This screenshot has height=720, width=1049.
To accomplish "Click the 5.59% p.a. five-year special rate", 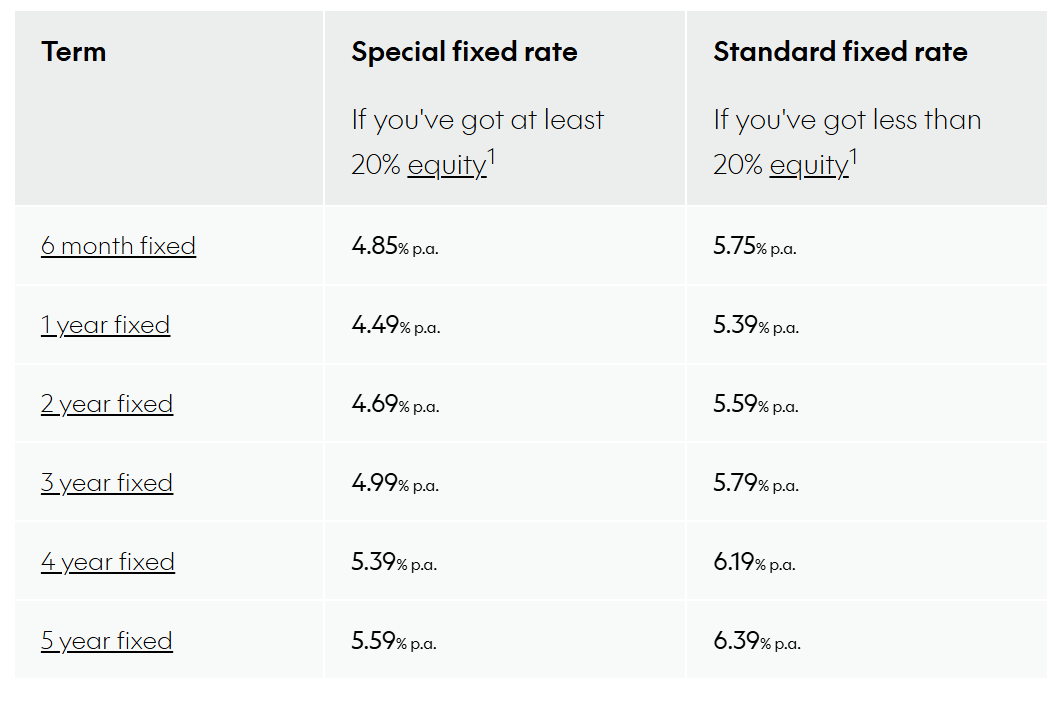I will (x=394, y=641).
